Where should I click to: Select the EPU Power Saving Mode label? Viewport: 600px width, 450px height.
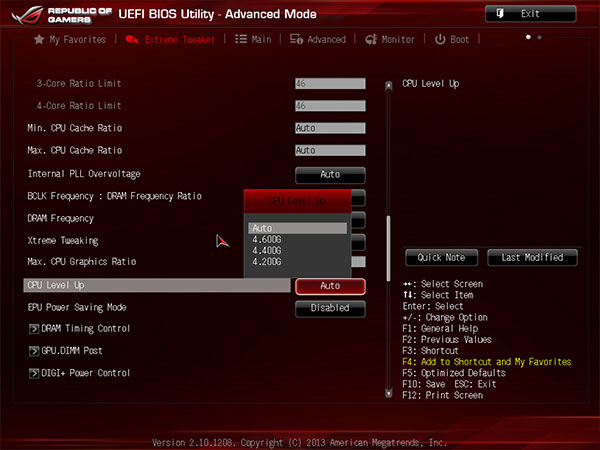pyautogui.click(x=77, y=307)
